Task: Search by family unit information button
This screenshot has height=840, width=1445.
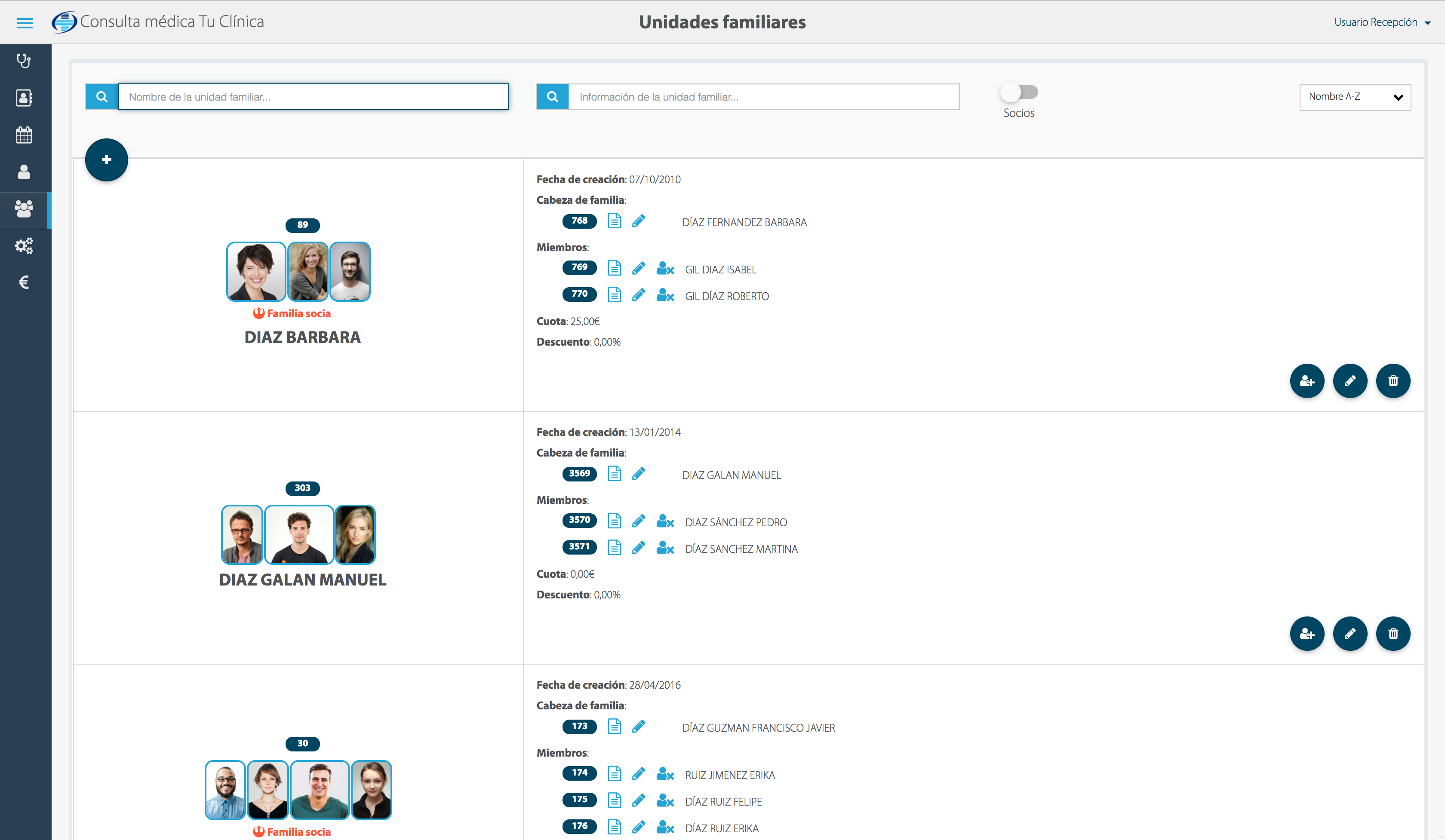Action: coord(552,97)
